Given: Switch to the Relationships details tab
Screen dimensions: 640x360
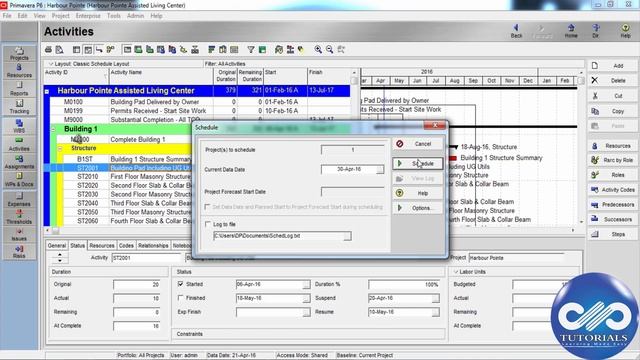Looking at the screenshot, I should (x=153, y=245).
